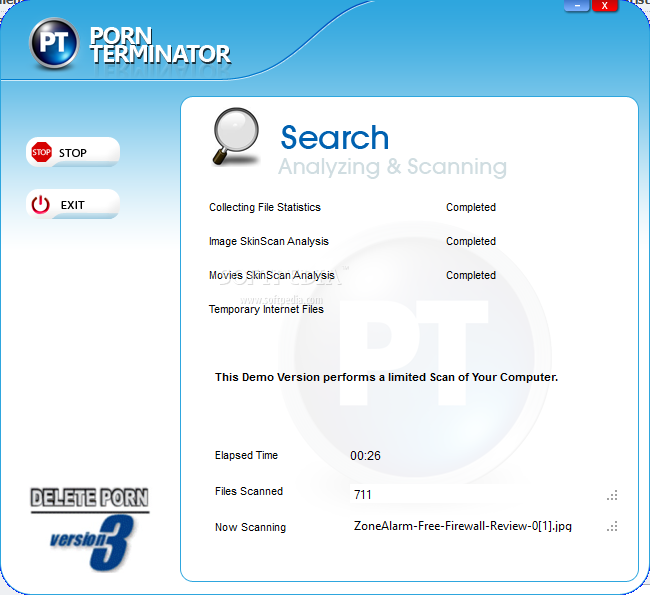Click the STOP button to halt scanning
650x595 pixels.
(x=73, y=152)
